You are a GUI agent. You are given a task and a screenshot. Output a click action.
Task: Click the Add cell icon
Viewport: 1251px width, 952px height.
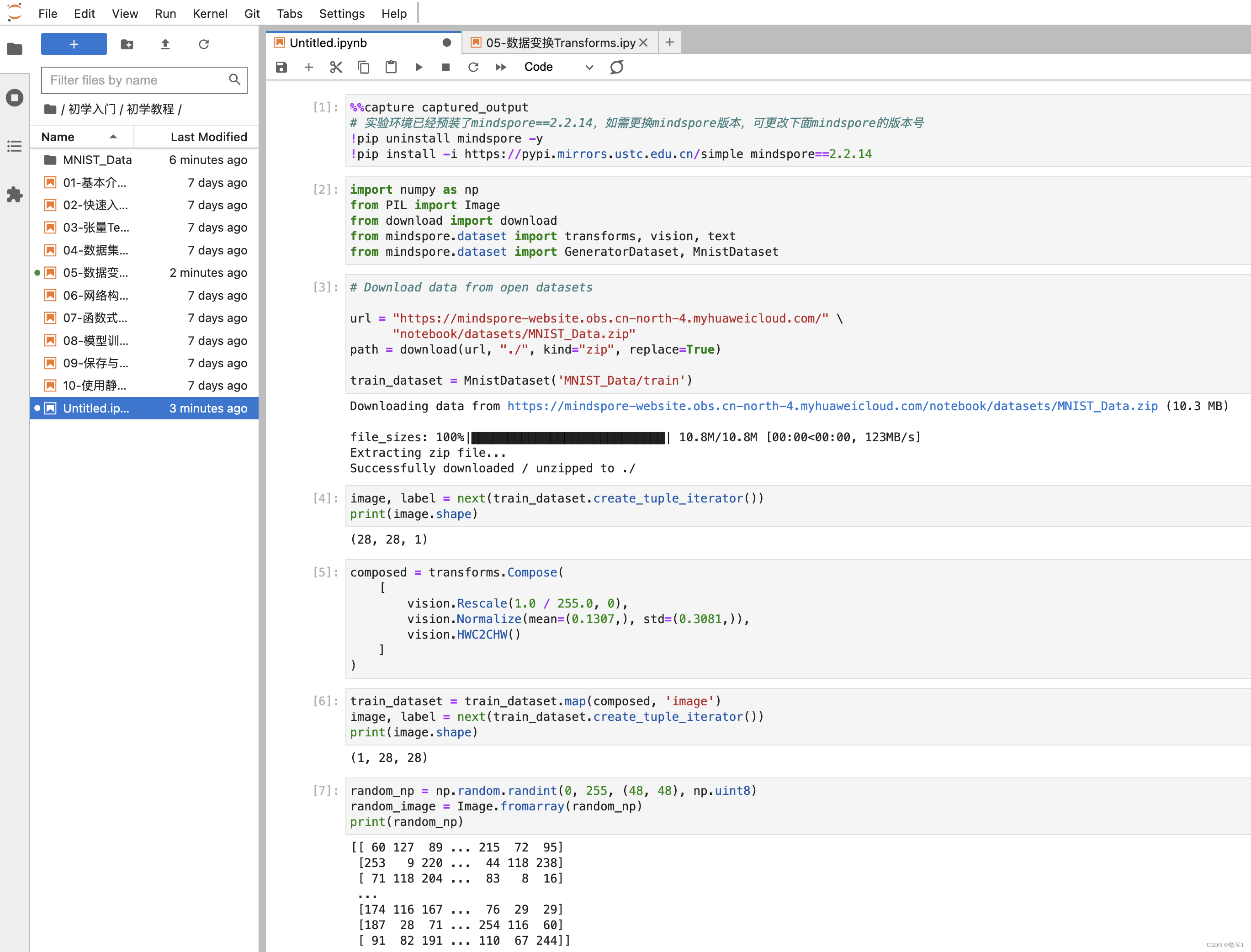309,67
